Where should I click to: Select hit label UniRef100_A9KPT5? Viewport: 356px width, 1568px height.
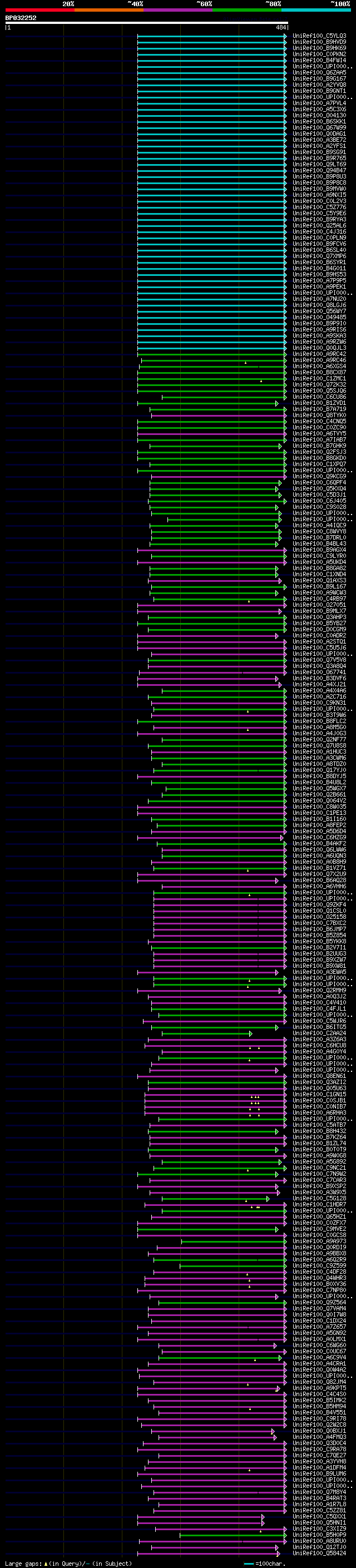pyautogui.click(x=319, y=1388)
